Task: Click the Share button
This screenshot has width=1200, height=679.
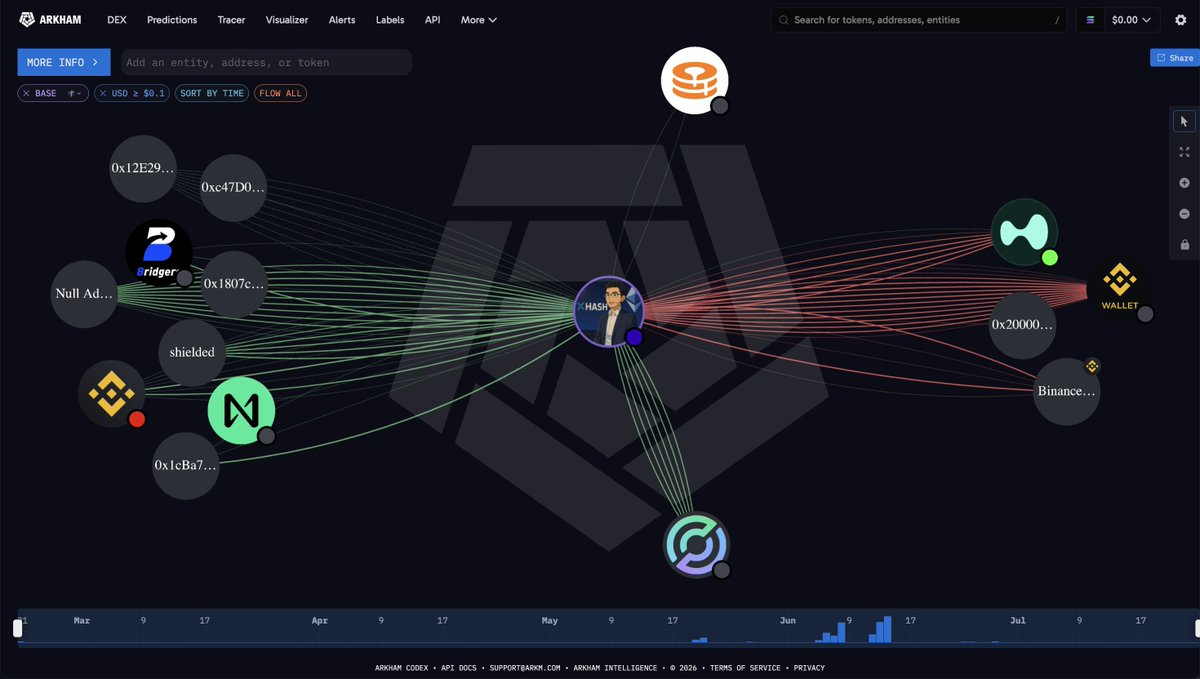Action: (x=1175, y=58)
